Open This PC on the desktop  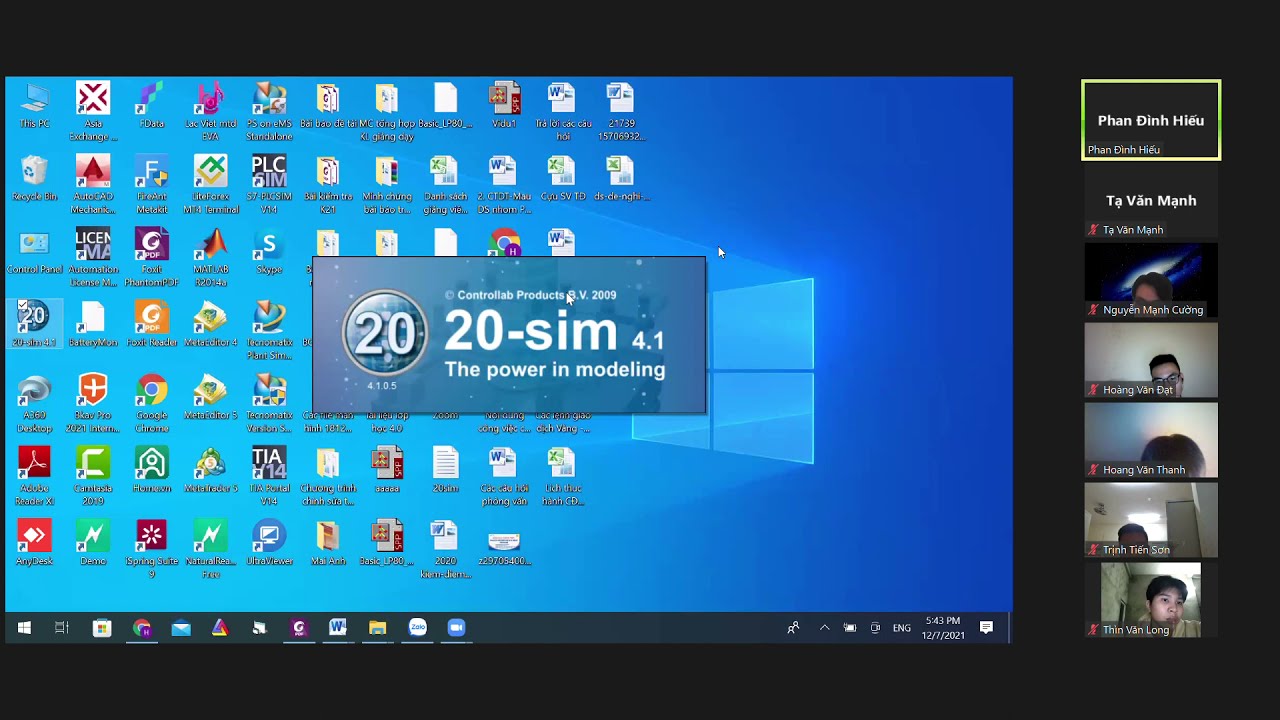(x=34, y=106)
